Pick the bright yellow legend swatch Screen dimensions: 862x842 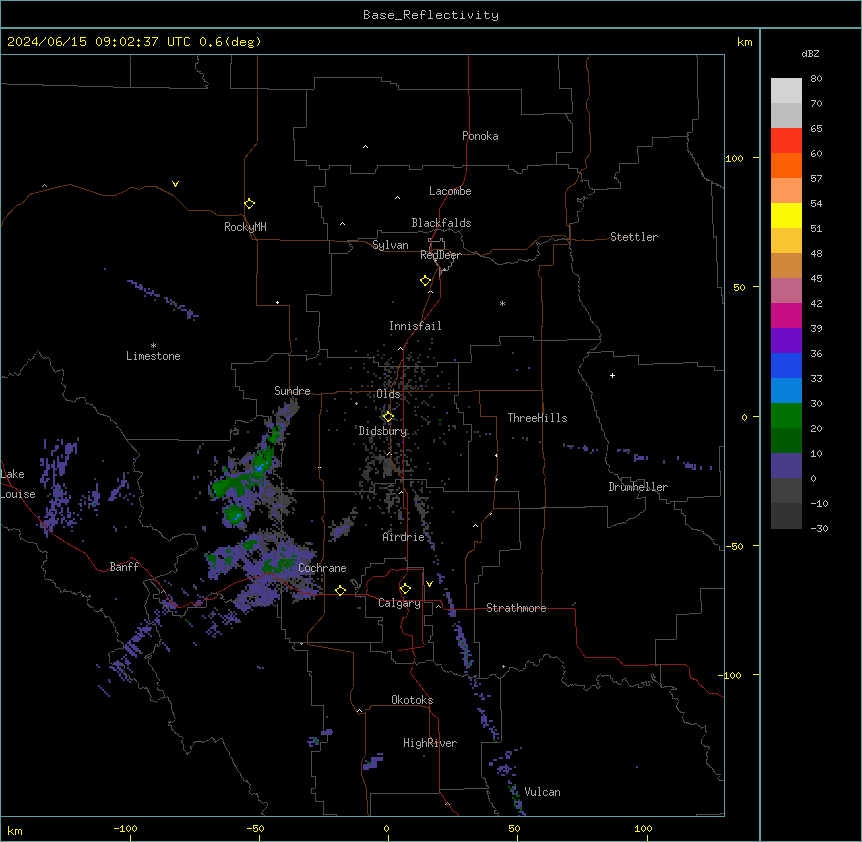(x=786, y=215)
